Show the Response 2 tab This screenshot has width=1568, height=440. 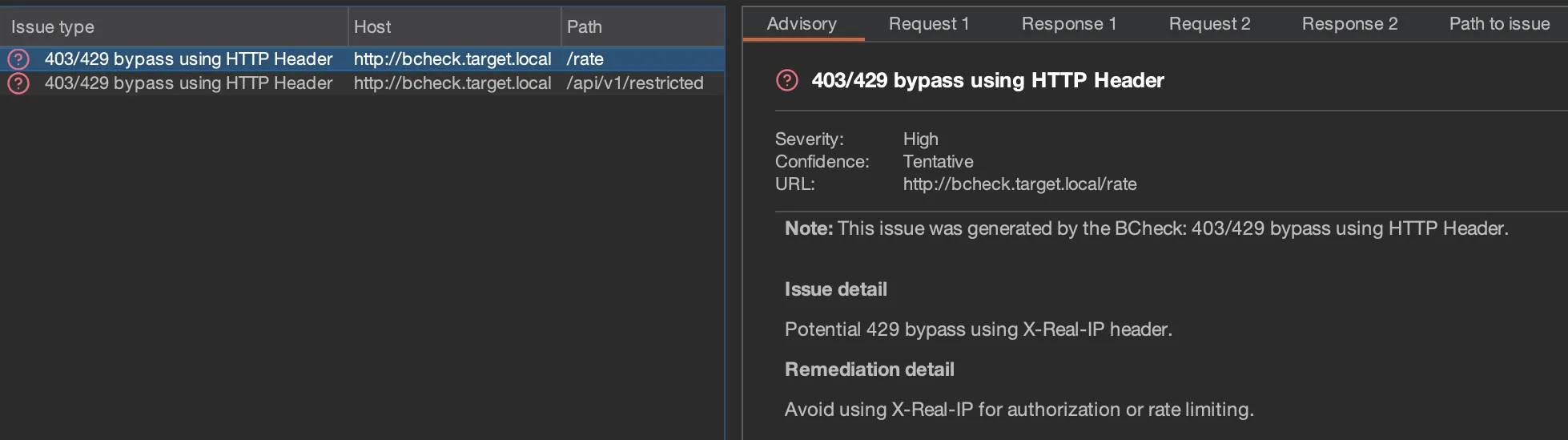[1349, 24]
